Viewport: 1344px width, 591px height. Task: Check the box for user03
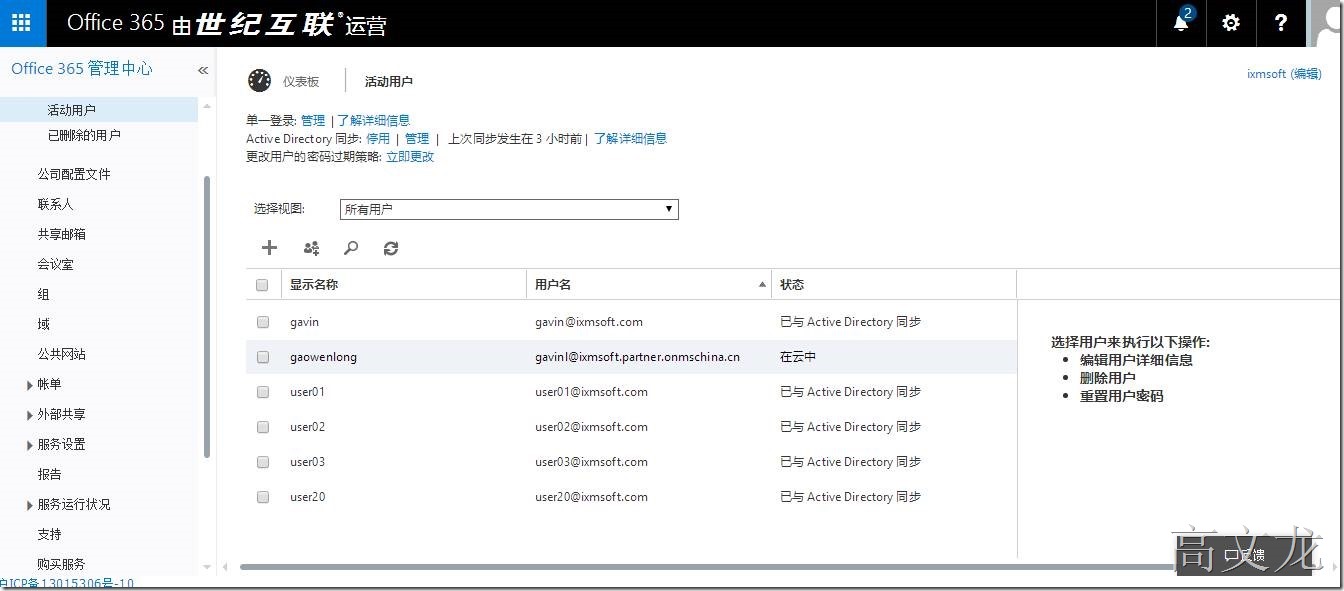pyautogui.click(x=263, y=462)
